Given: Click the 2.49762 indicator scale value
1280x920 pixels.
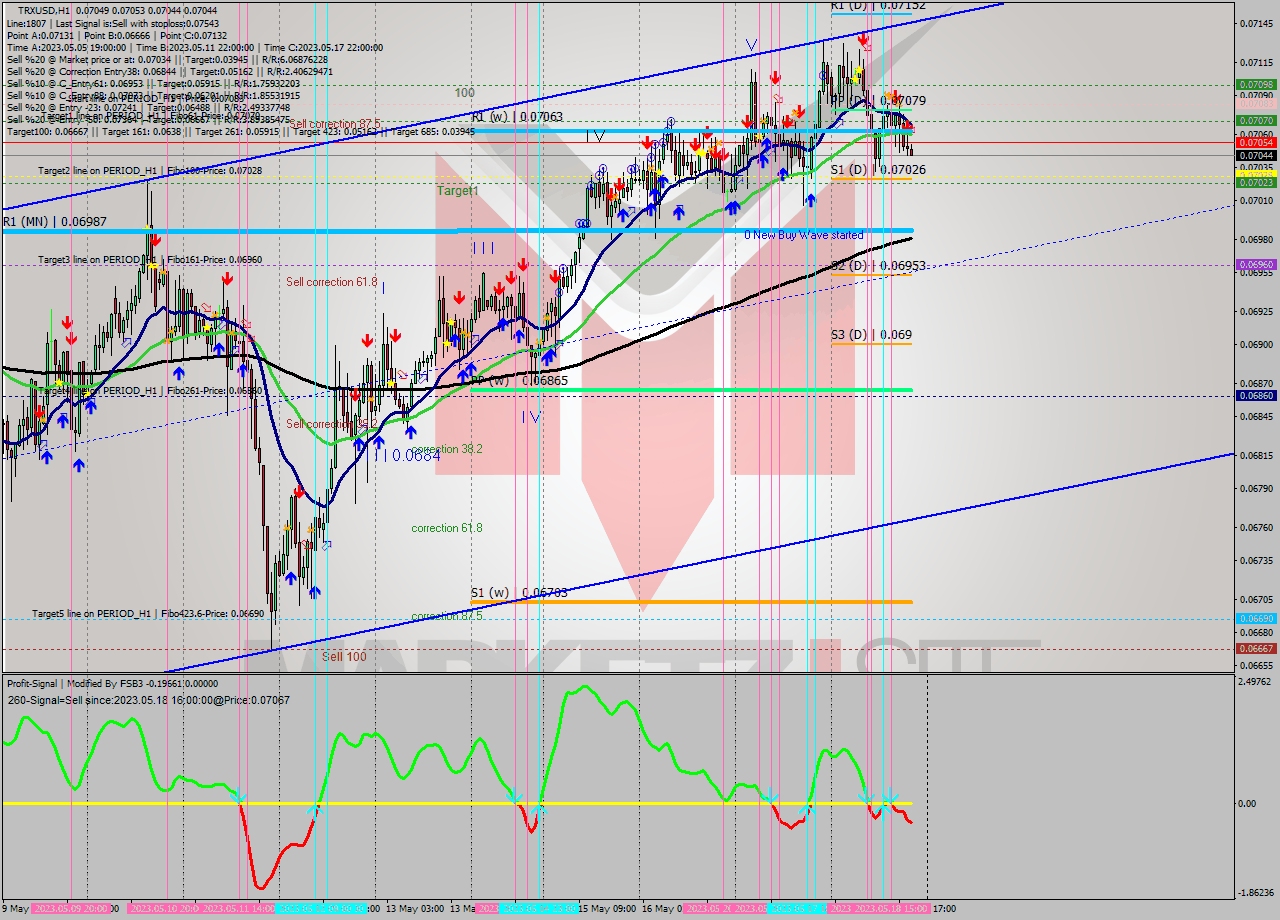Looking at the screenshot, I should click(x=1256, y=682).
